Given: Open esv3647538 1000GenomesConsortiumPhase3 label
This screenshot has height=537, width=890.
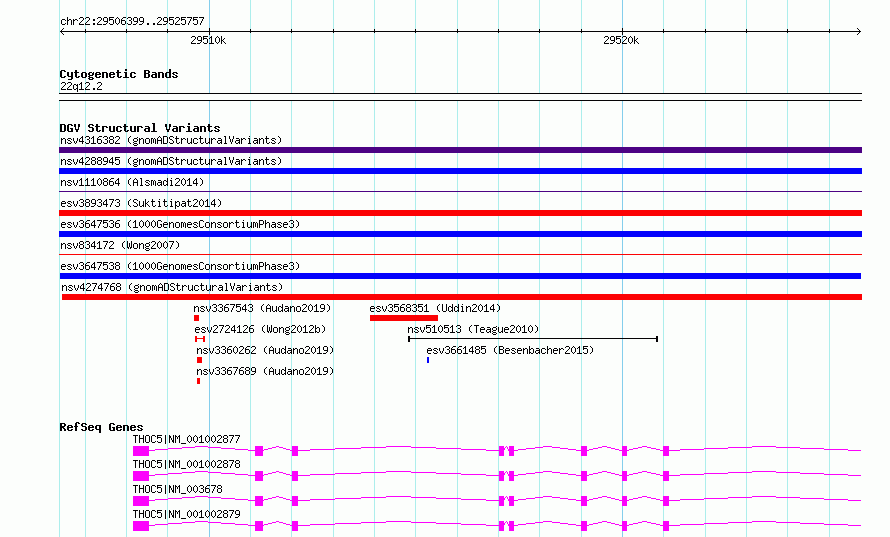Looking at the screenshot, I should coord(180,266).
